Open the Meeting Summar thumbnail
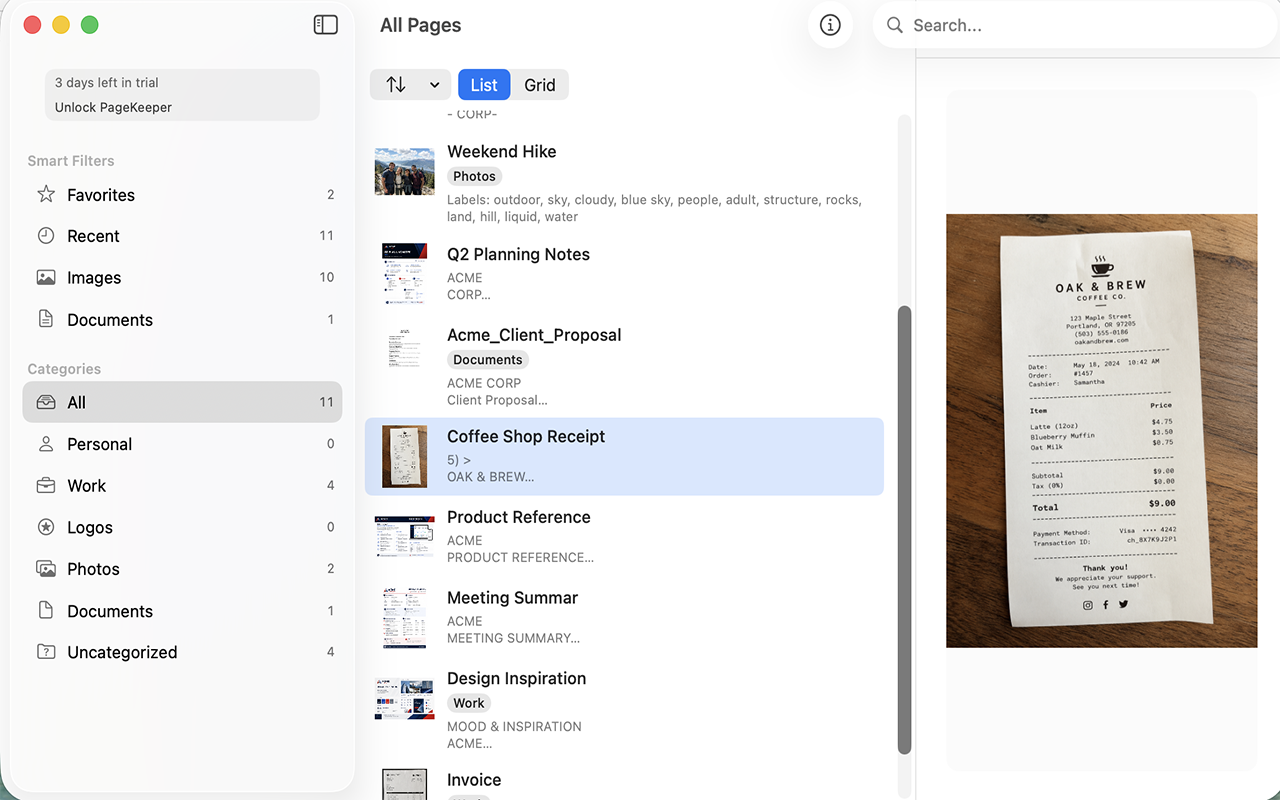Image resolution: width=1280 pixels, height=800 pixels. point(405,618)
